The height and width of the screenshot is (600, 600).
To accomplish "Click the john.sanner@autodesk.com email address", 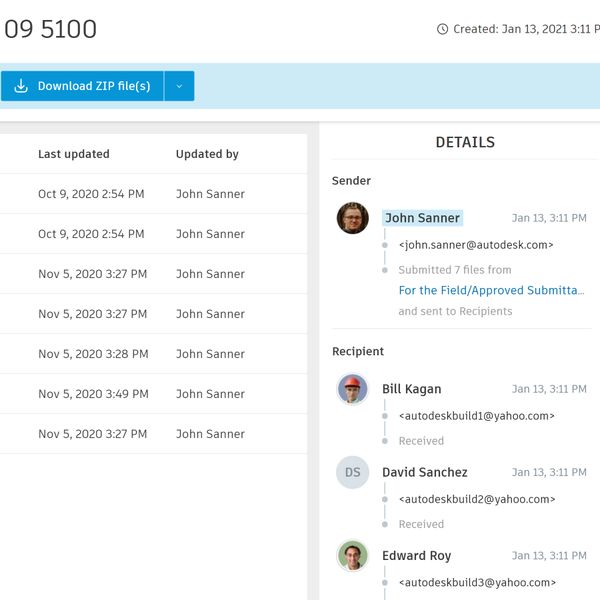I will point(476,245).
